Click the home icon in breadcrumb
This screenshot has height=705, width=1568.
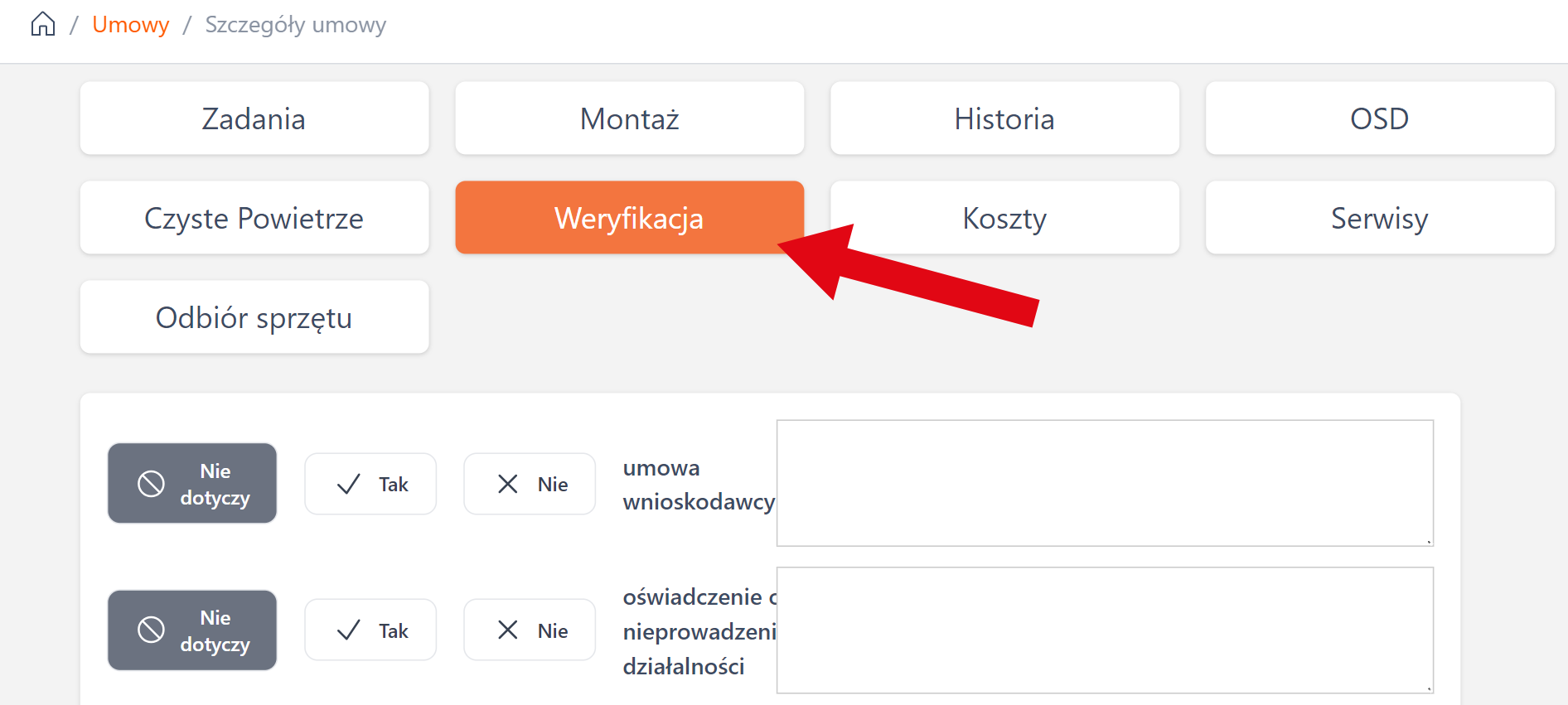pyautogui.click(x=43, y=25)
